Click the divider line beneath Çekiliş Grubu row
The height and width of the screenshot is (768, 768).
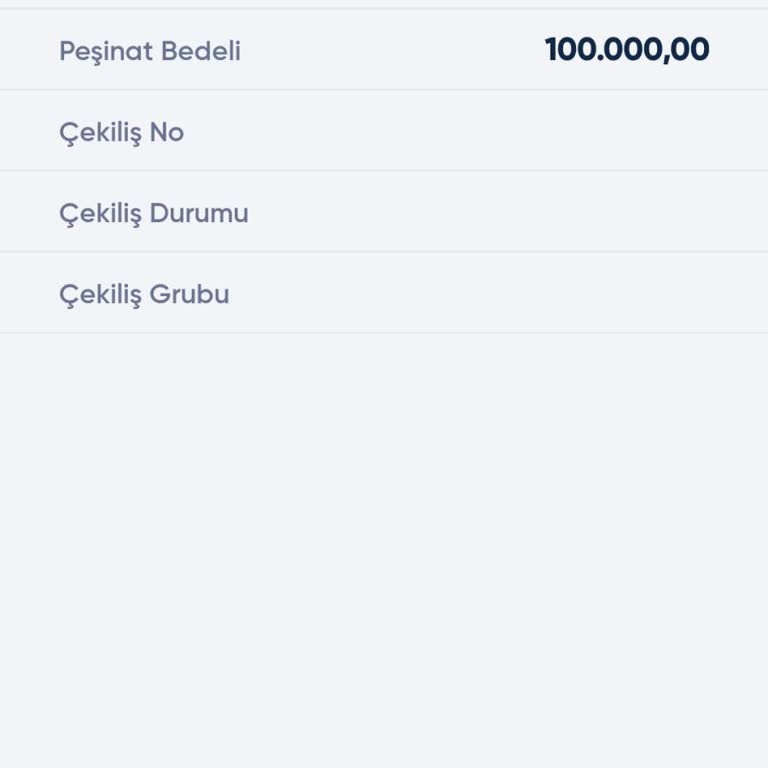click(384, 333)
